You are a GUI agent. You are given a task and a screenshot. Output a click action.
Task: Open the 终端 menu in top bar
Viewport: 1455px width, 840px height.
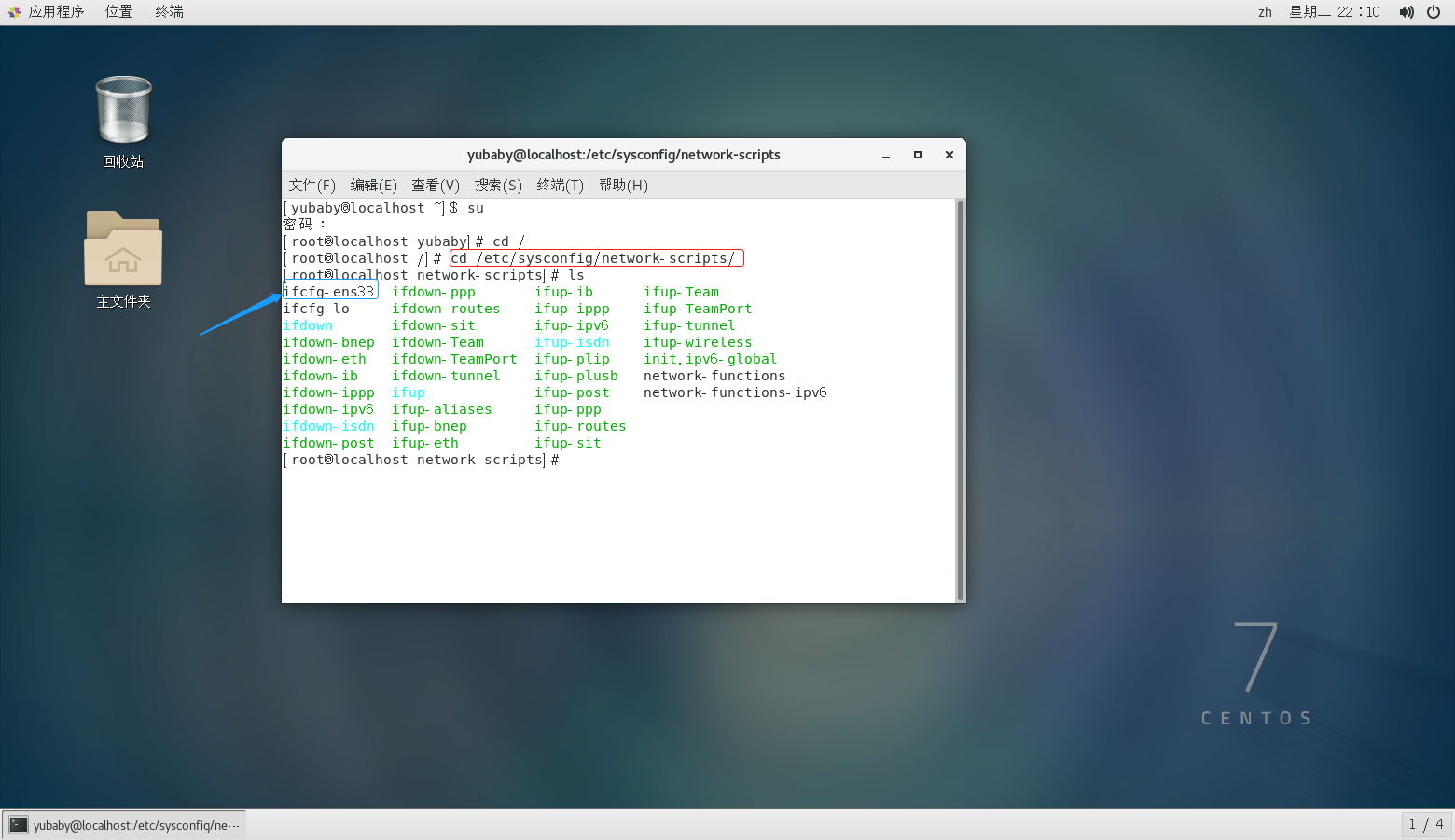(169, 12)
